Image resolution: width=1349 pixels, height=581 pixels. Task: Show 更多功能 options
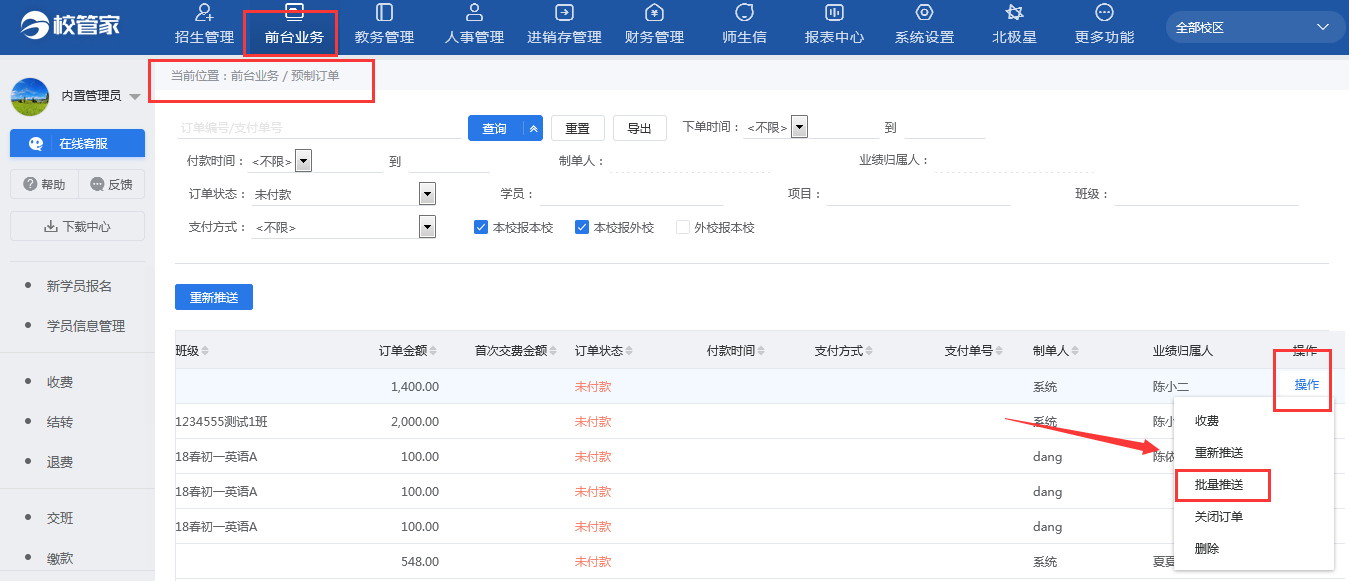(x=1104, y=25)
